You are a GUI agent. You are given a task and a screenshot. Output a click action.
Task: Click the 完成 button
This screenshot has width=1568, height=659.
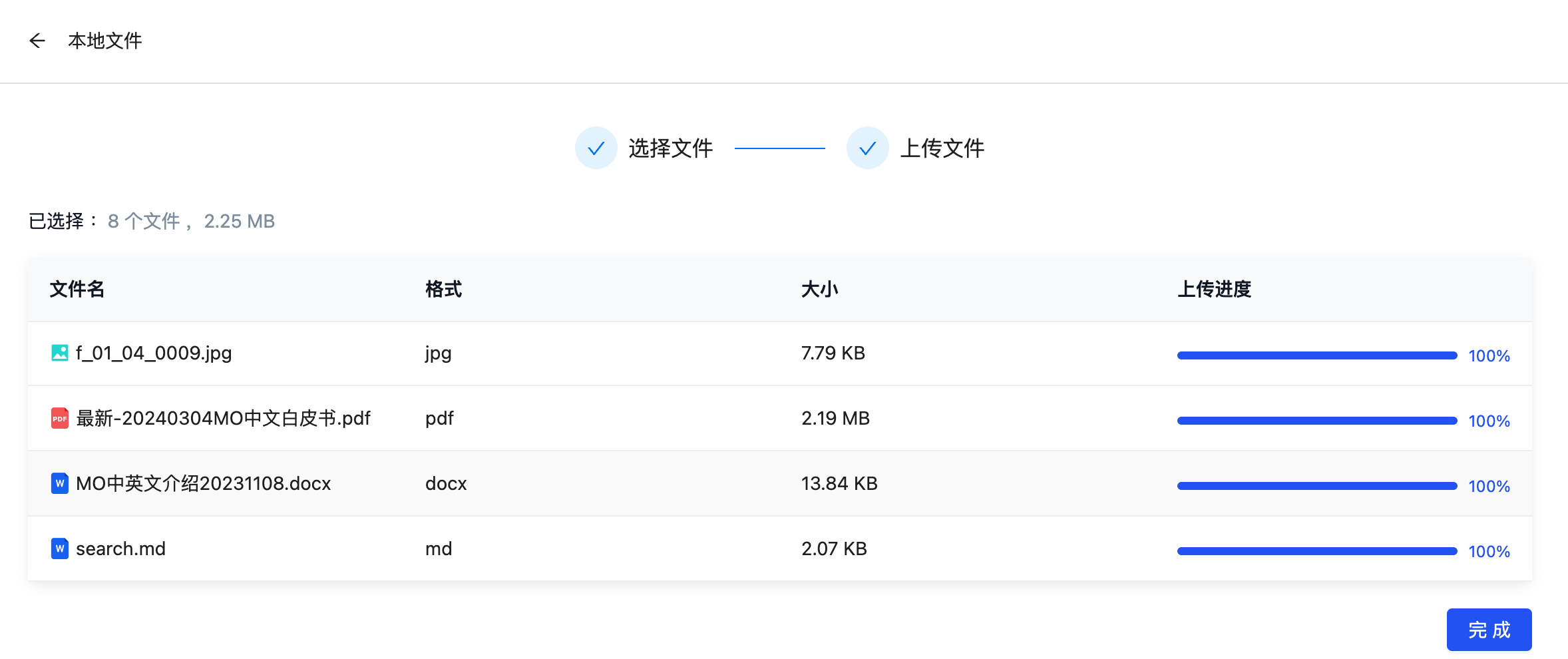(x=1489, y=629)
